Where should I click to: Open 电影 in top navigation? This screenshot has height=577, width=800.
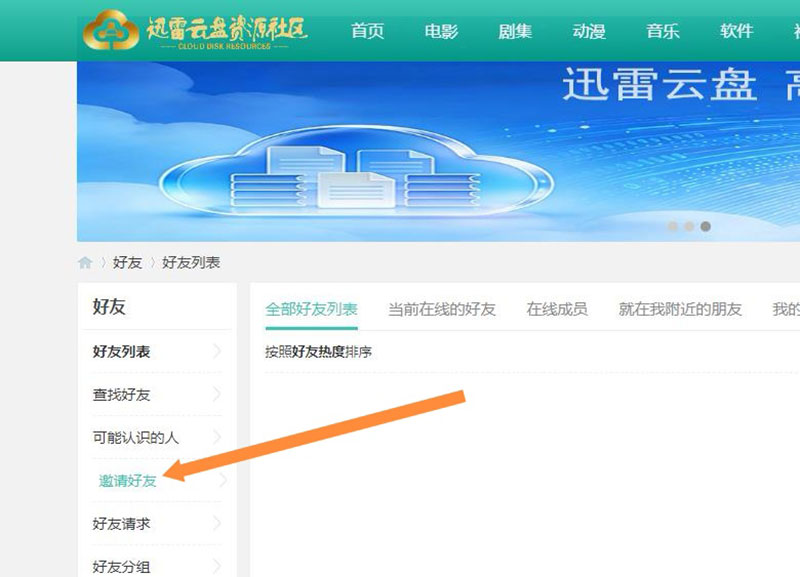[441, 31]
